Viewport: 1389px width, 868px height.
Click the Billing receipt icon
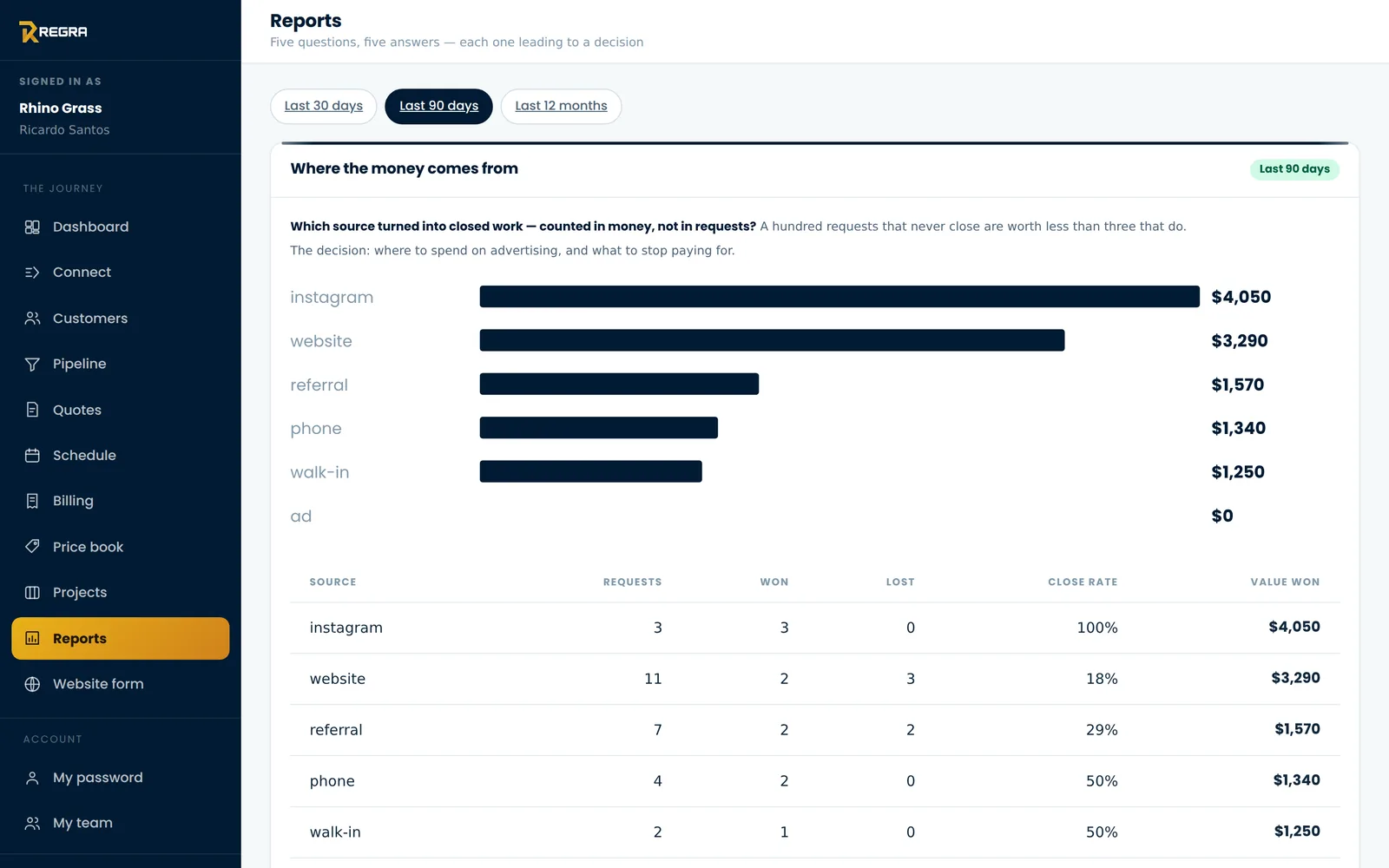[x=32, y=501]
